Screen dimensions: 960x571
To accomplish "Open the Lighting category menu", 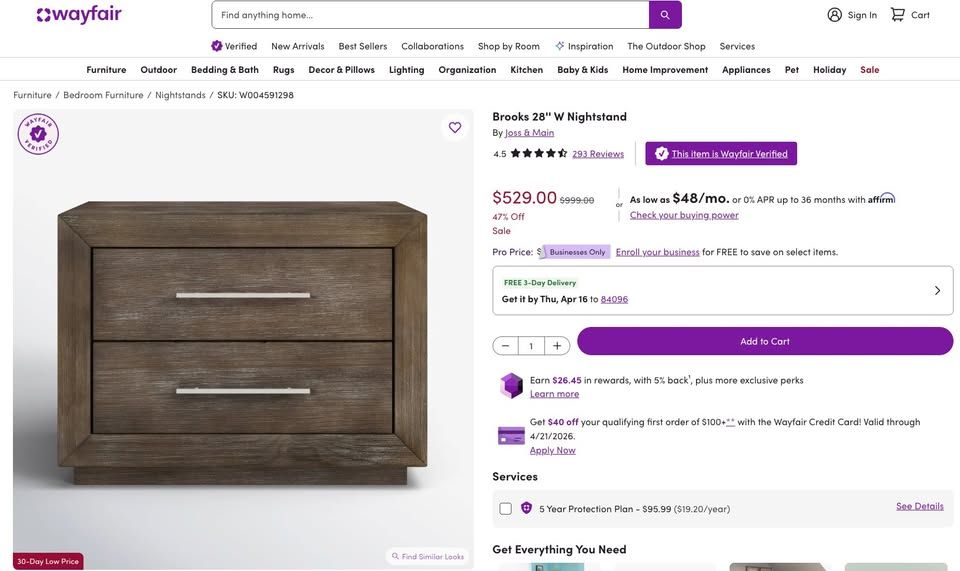I will [406, 69].
